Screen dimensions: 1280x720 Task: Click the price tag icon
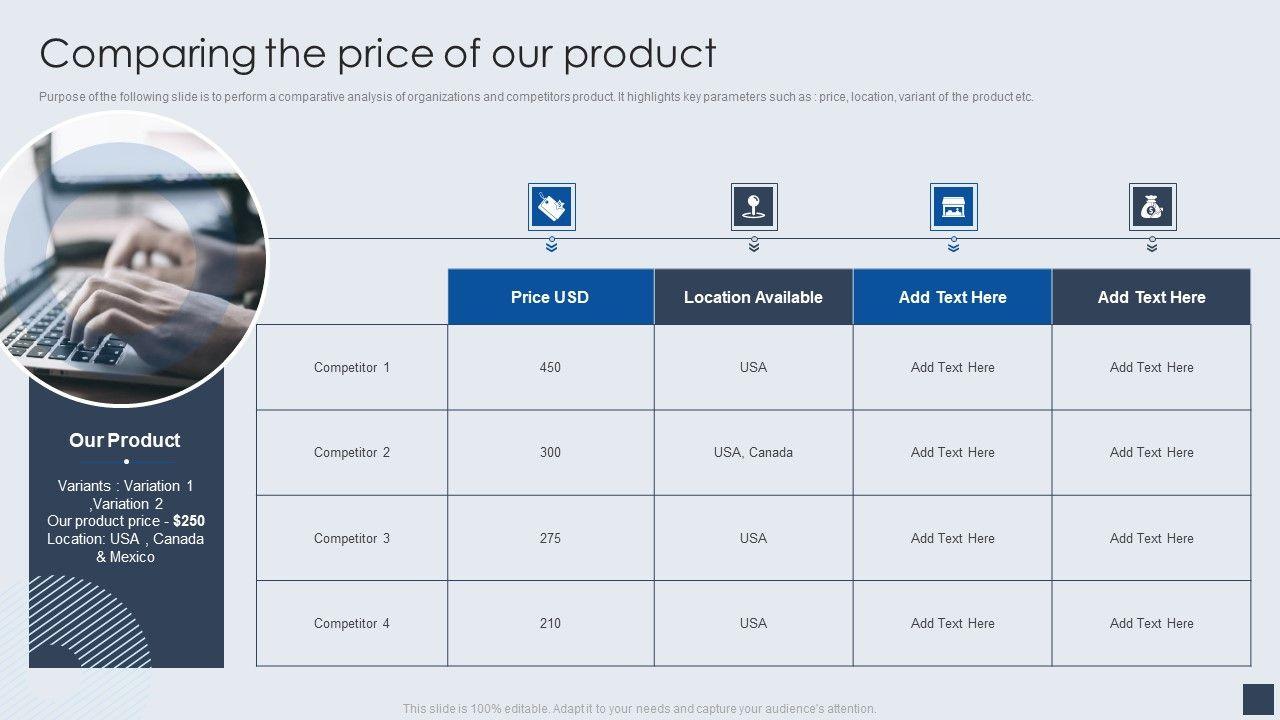coord(551,207)
